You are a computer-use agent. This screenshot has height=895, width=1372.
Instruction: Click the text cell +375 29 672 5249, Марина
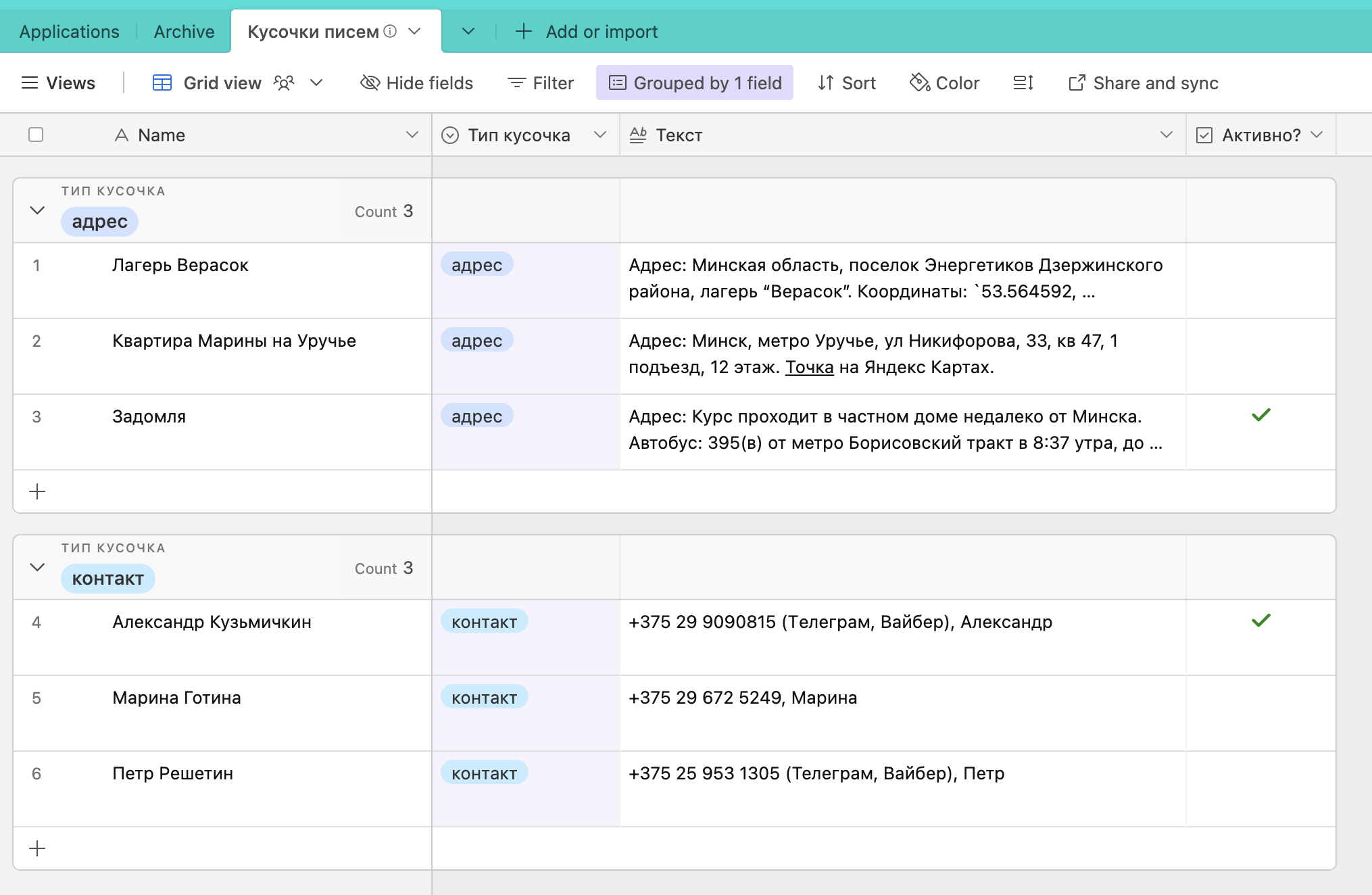click(x=903, y=713)
